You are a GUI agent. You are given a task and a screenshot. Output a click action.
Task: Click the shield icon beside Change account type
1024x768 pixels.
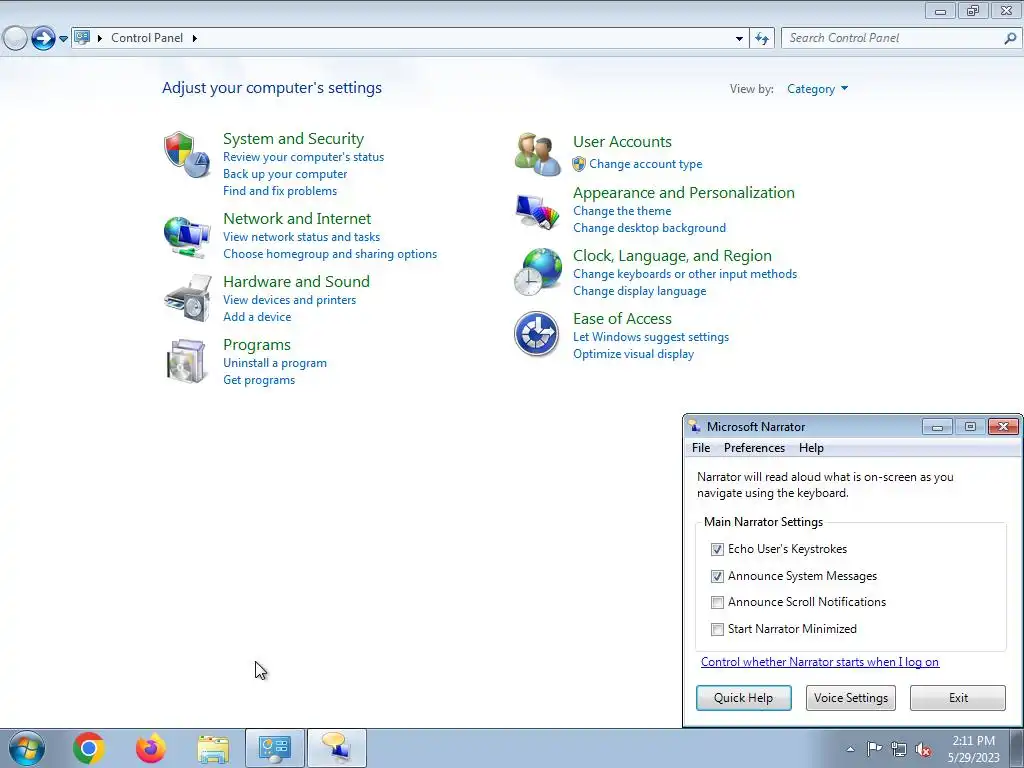tap(579, 164)
